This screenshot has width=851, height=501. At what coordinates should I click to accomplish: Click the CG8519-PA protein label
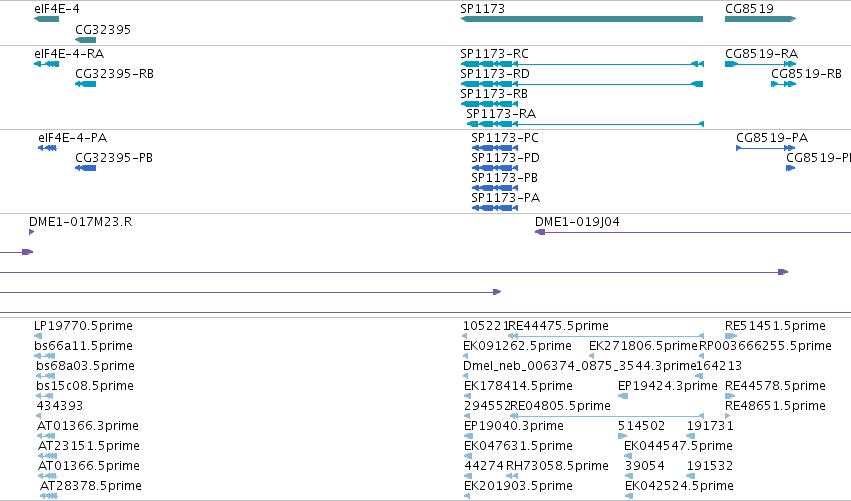point(772,138)
